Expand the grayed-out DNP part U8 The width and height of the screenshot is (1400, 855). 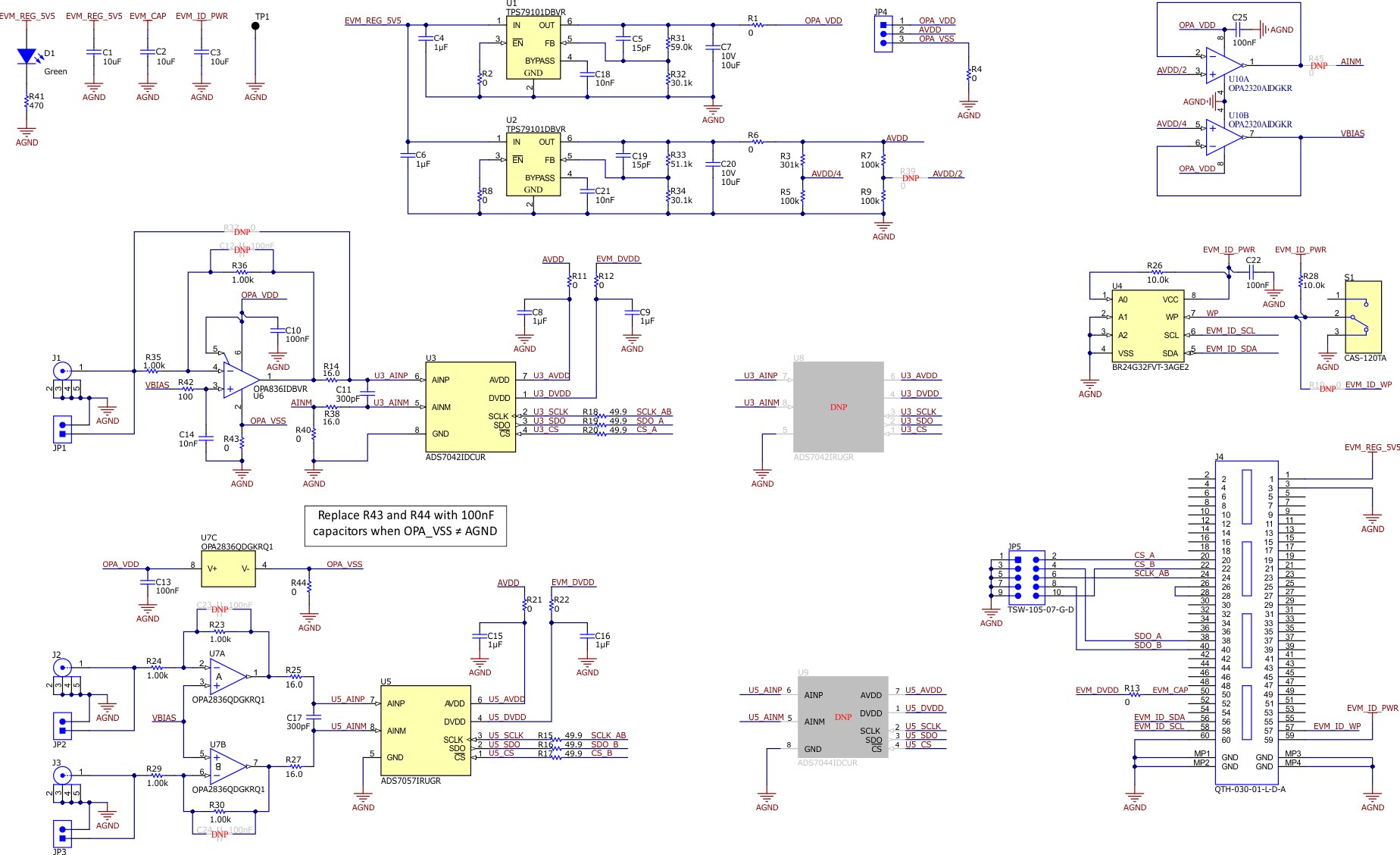[838, 407]
